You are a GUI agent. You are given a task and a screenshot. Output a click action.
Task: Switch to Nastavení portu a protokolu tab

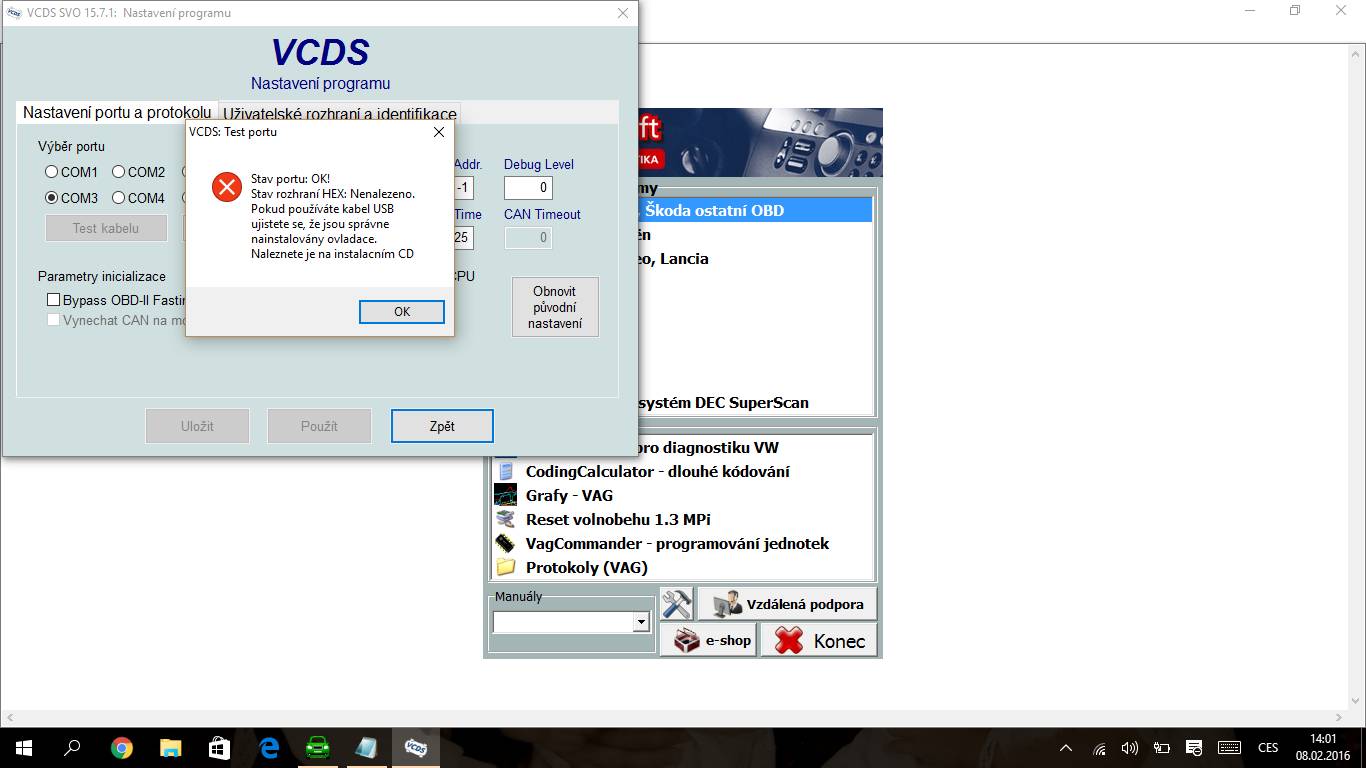117,113
